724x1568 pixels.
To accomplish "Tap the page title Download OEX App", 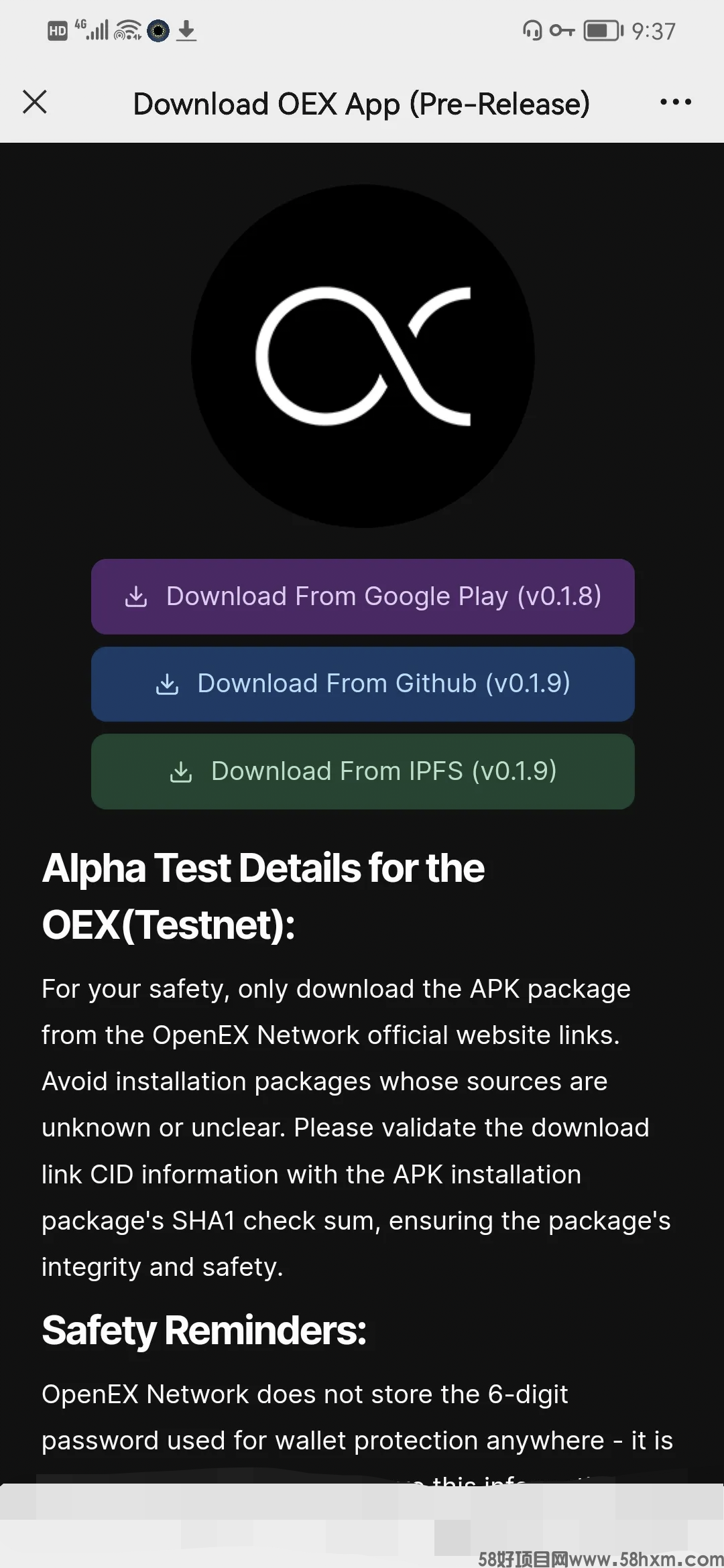I will (x=361, y=104).
